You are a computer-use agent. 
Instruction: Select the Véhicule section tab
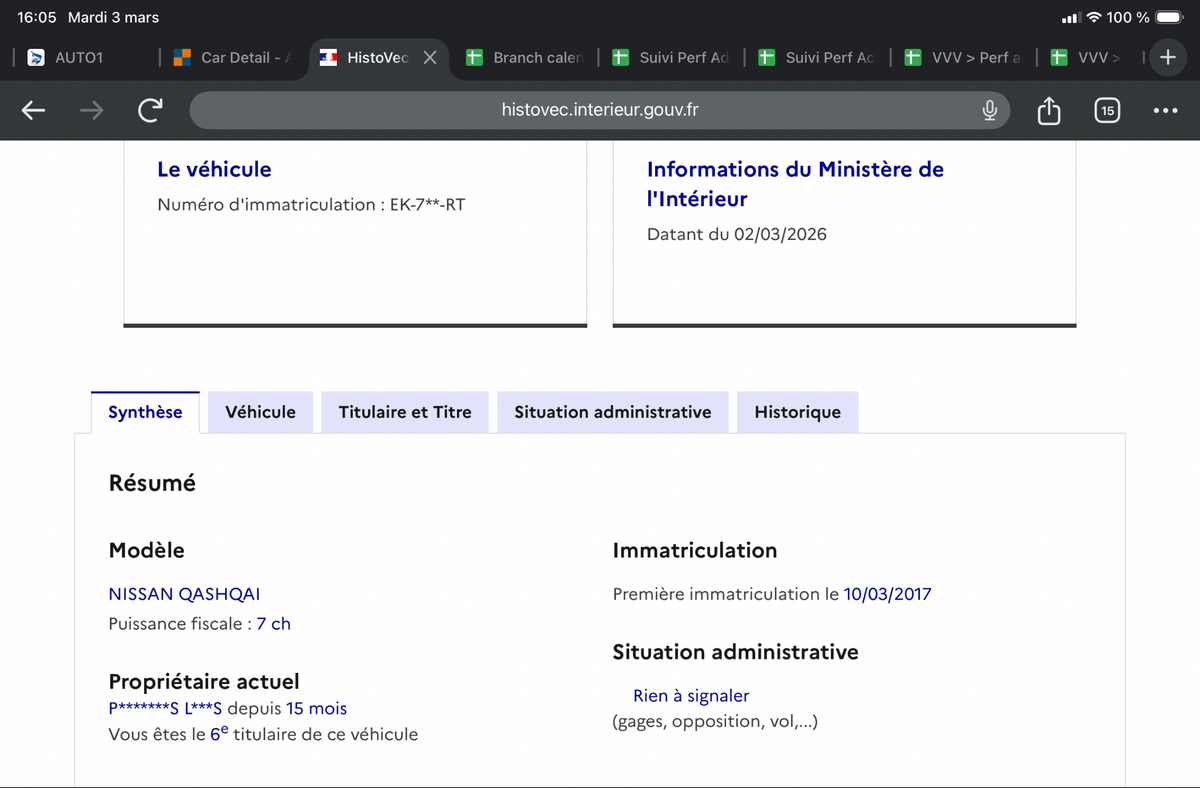click(x=260, y=412)
